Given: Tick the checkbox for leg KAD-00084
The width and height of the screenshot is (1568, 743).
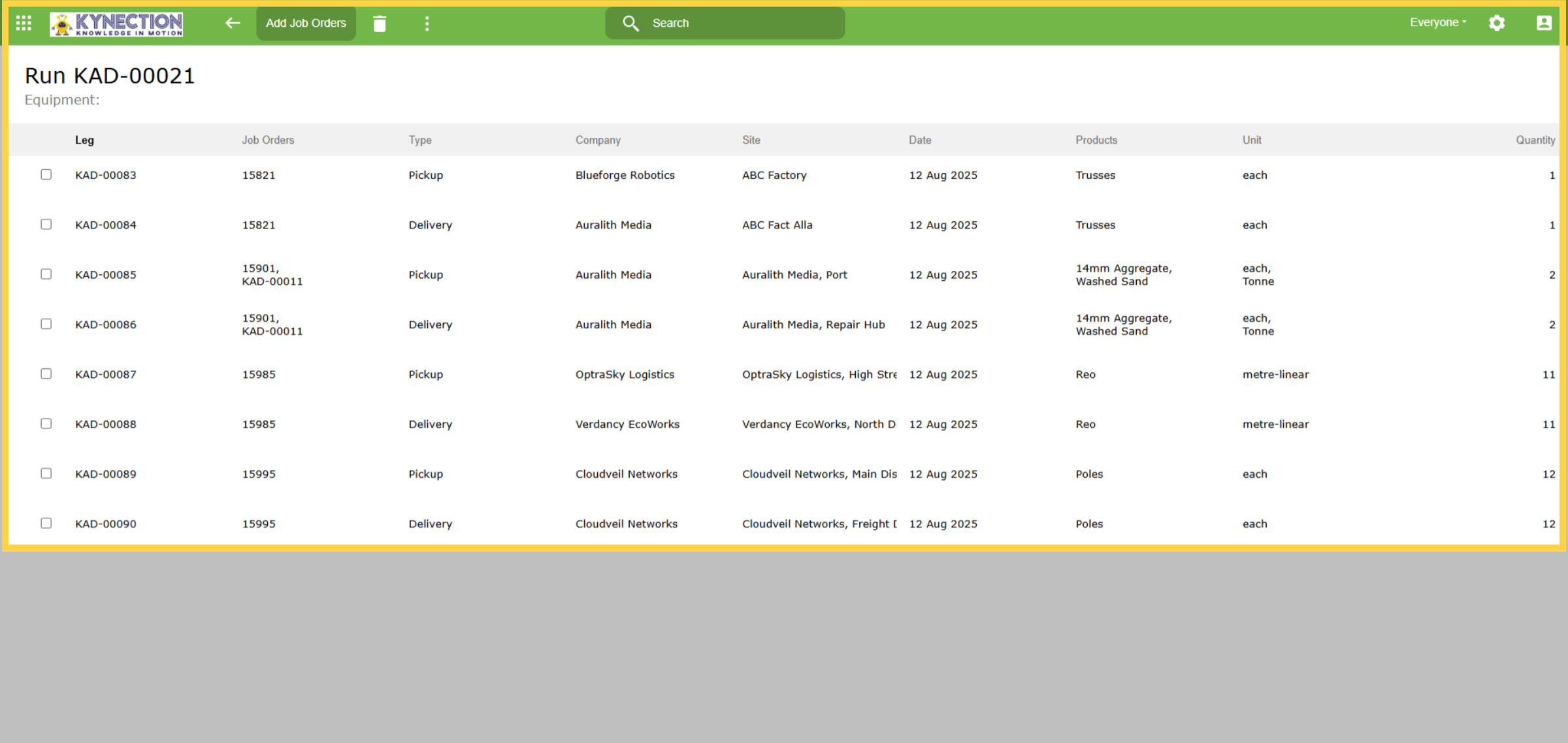Looking at the screenshot, I should pos(46,224).
